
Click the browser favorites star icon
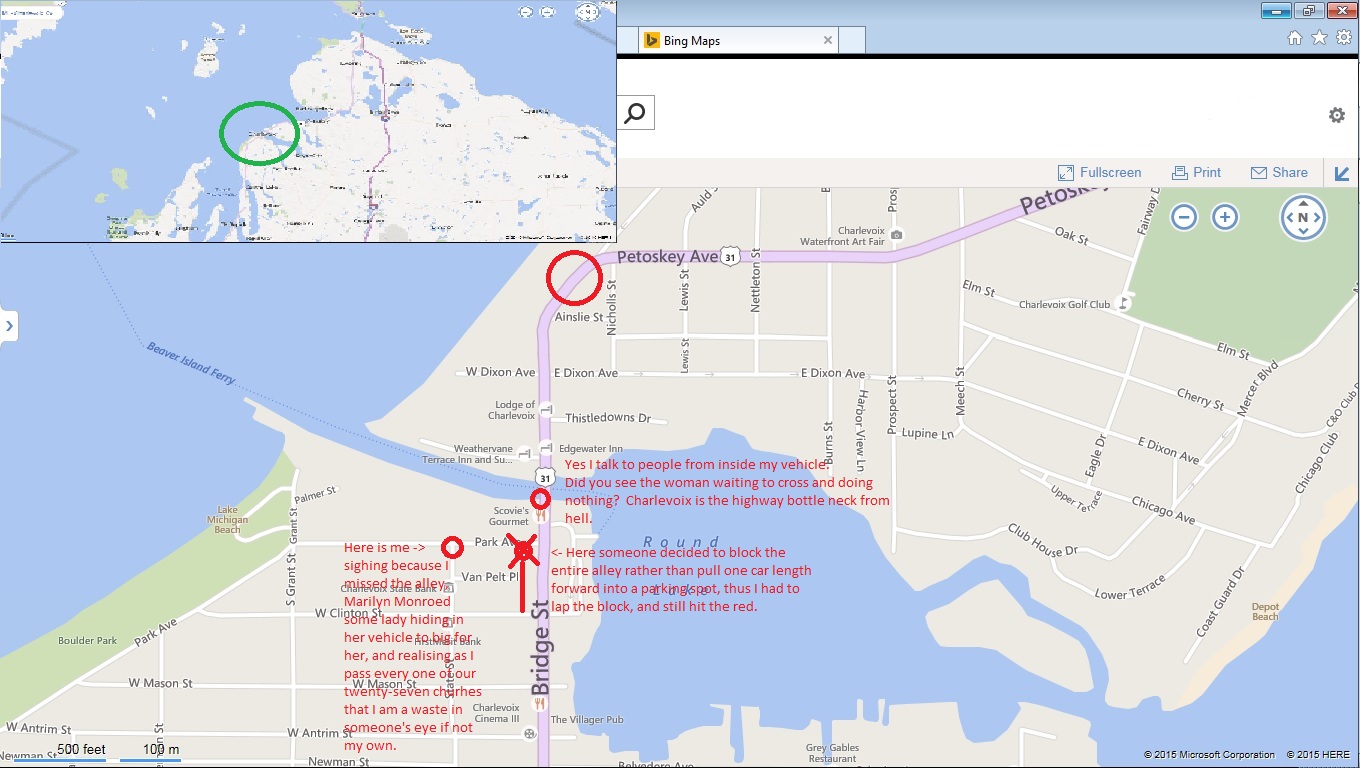1319,38
